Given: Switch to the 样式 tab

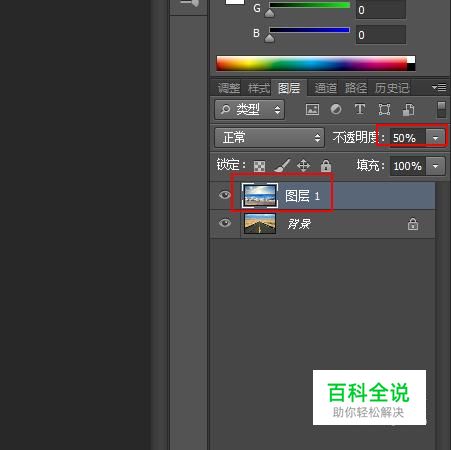Looking at the screenshot, I should [x=259, y=88].
